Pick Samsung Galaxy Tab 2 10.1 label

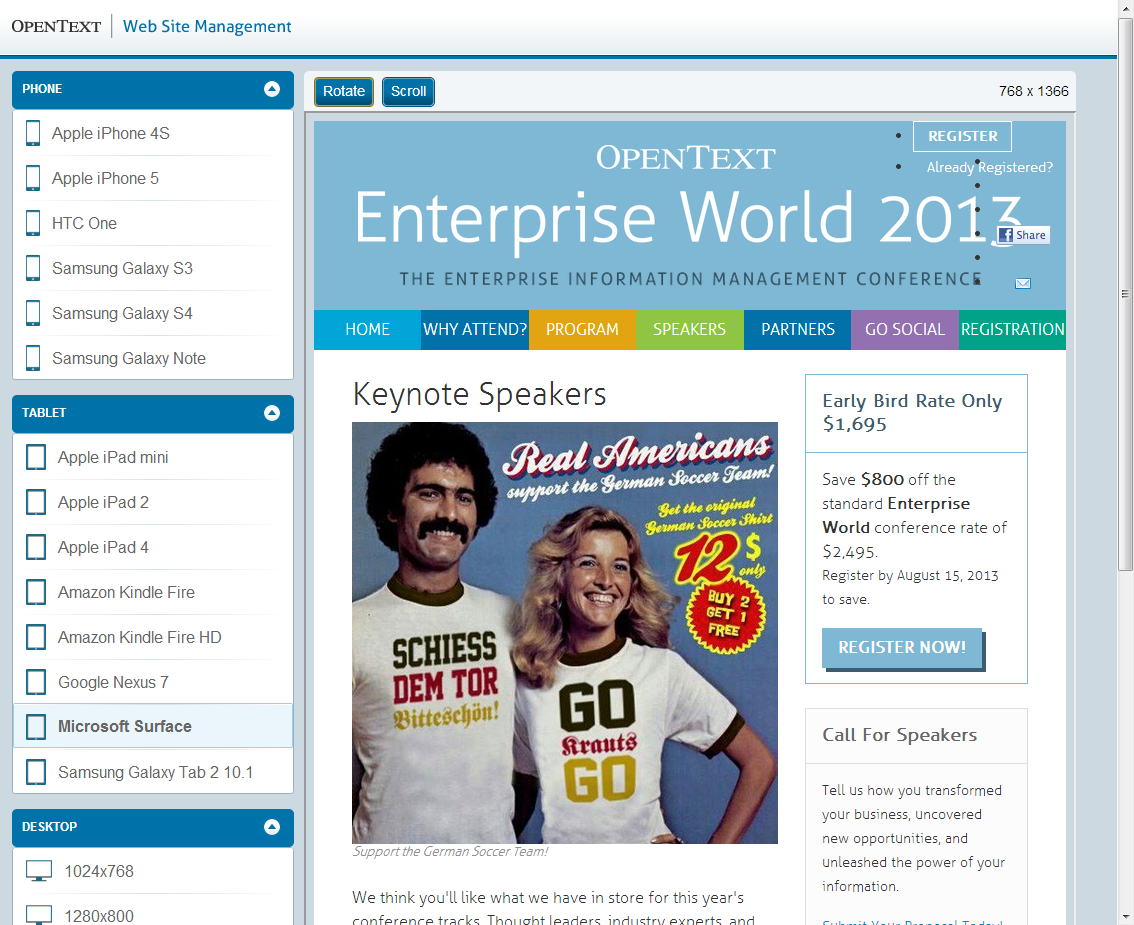point(155,772)
